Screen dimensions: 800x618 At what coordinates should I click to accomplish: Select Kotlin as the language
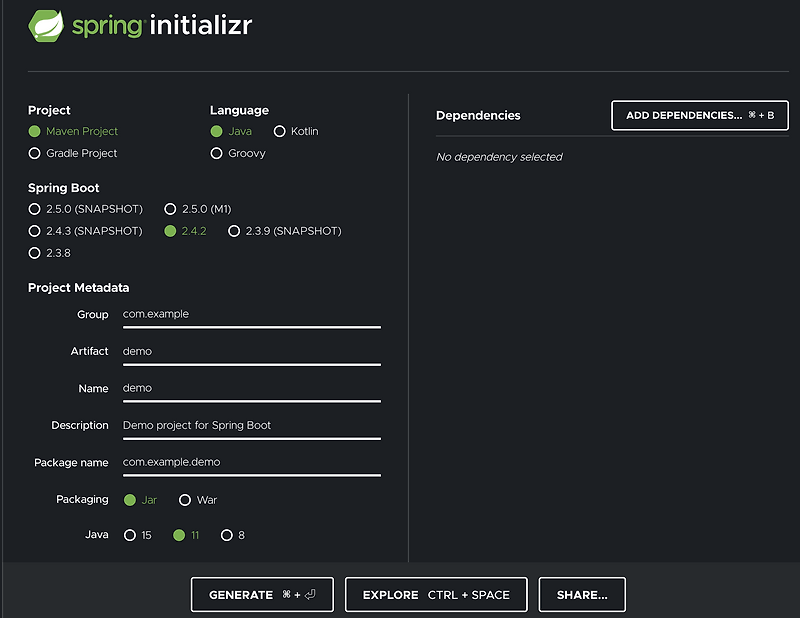(x=280, y=131)
